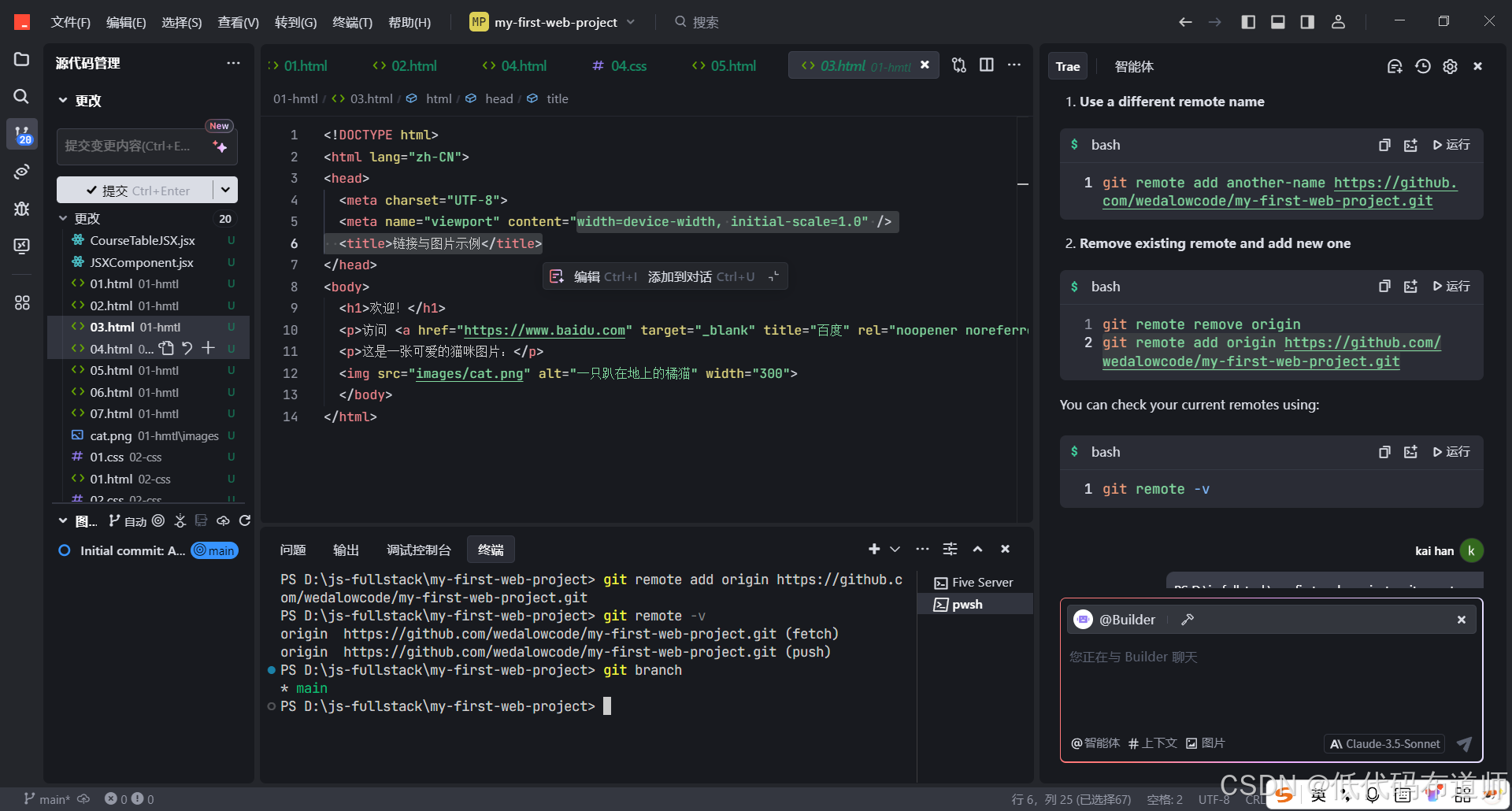Switch to the 02.html editor tab
The image size is (1512, 811).
coord(405,66)
